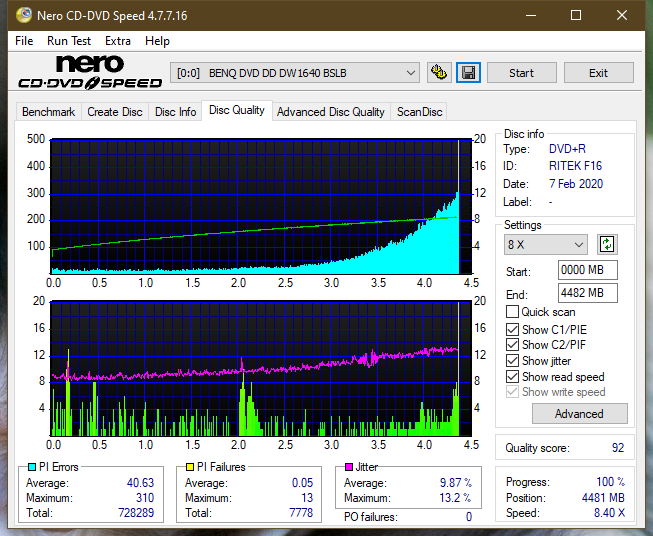Click the save floppy disk icon

click(469, 73)
